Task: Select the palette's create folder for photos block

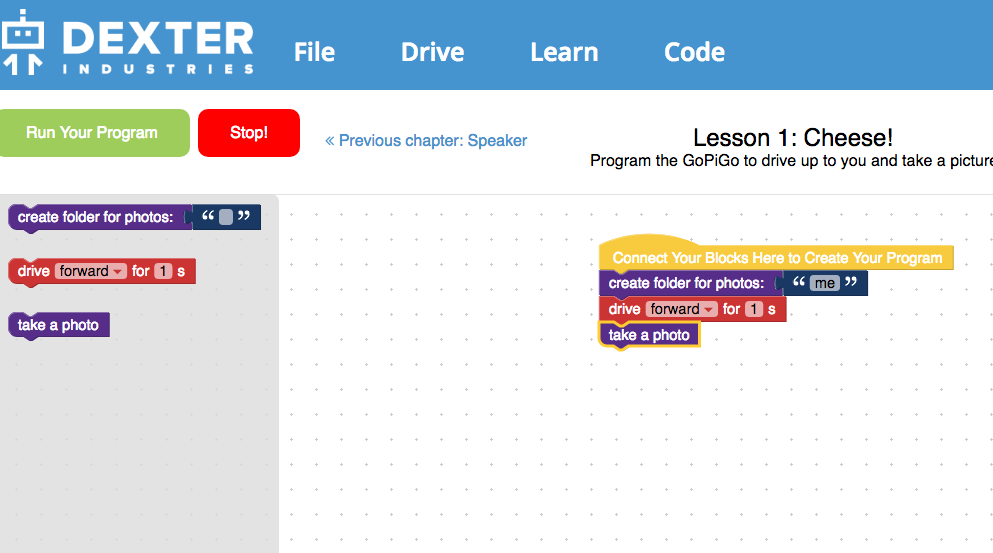Action: click(x=95, y=217)
